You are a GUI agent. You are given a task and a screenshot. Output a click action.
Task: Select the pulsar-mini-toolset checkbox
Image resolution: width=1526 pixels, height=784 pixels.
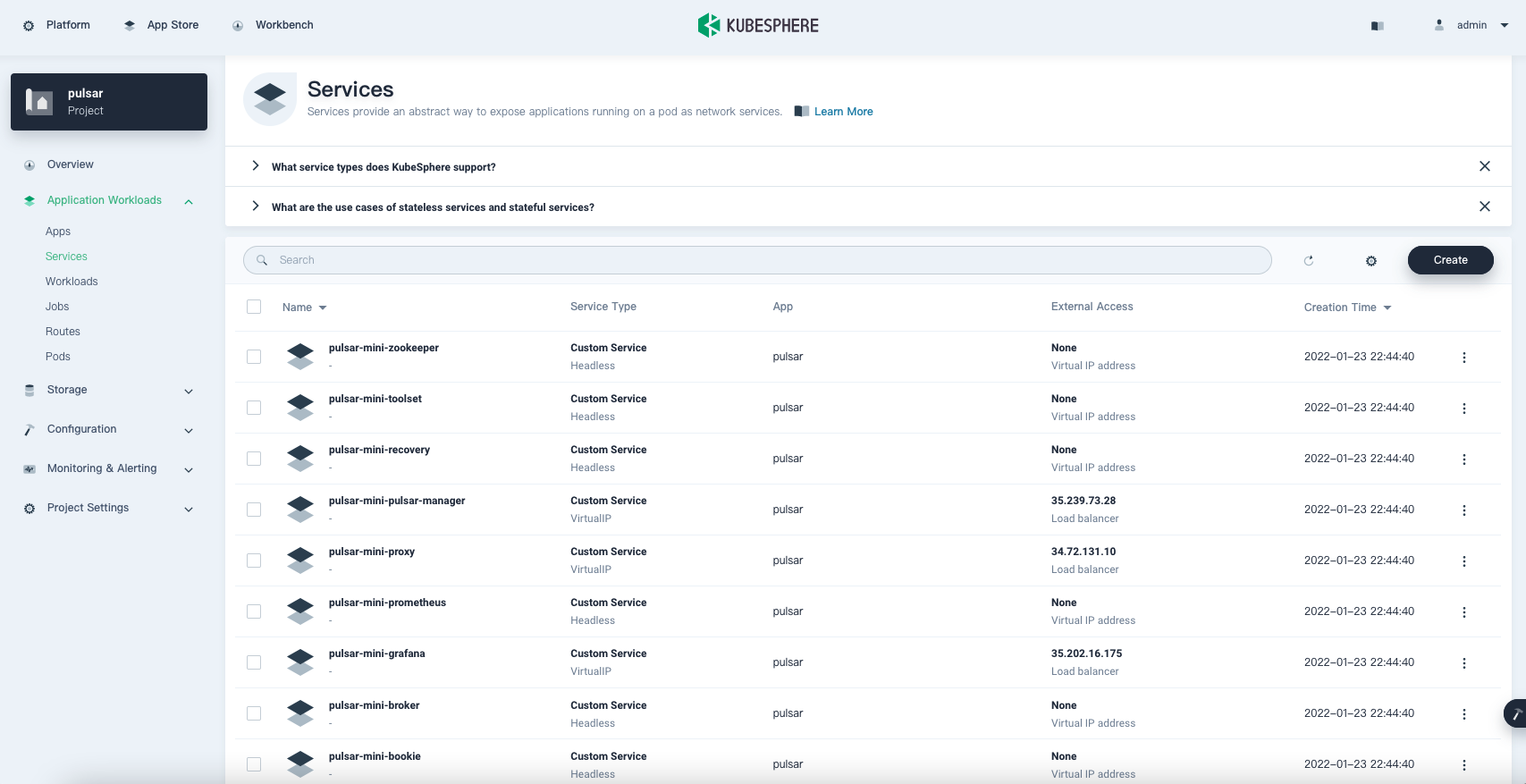tap(254, 408)
